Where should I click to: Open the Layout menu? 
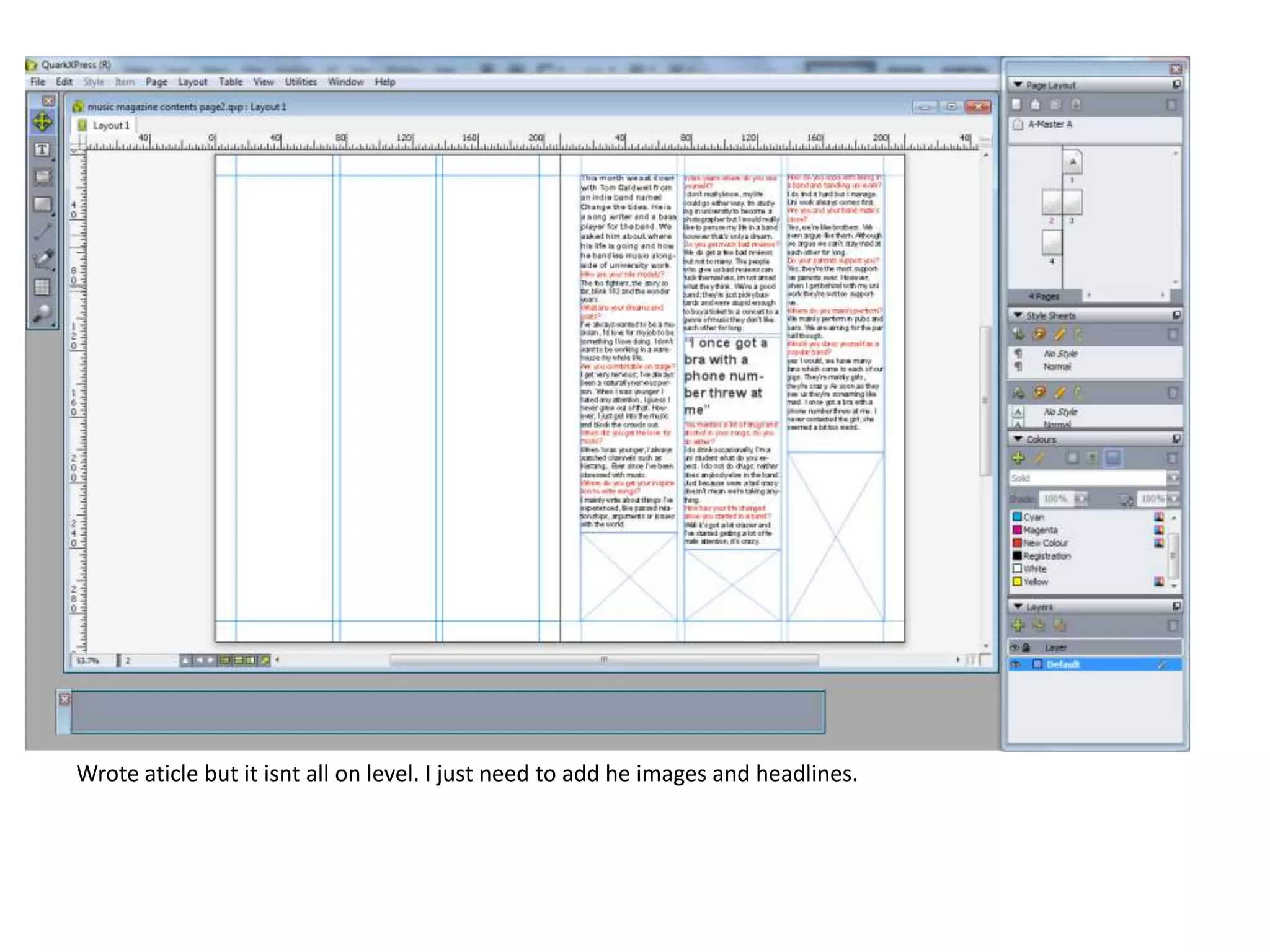click(193, 82)
